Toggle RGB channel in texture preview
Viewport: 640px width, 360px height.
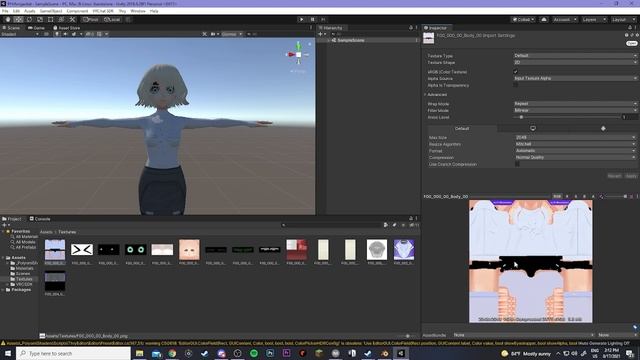point(557,196)
